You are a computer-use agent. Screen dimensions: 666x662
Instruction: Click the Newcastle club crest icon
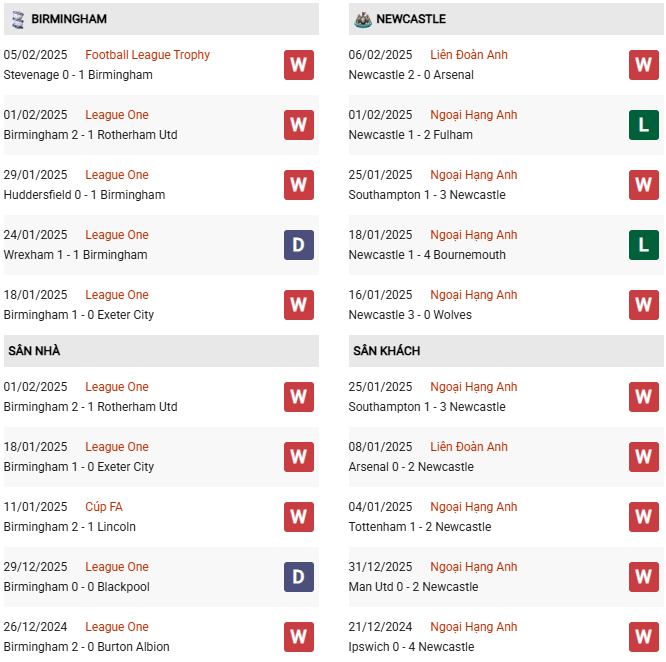coord(361,19)
